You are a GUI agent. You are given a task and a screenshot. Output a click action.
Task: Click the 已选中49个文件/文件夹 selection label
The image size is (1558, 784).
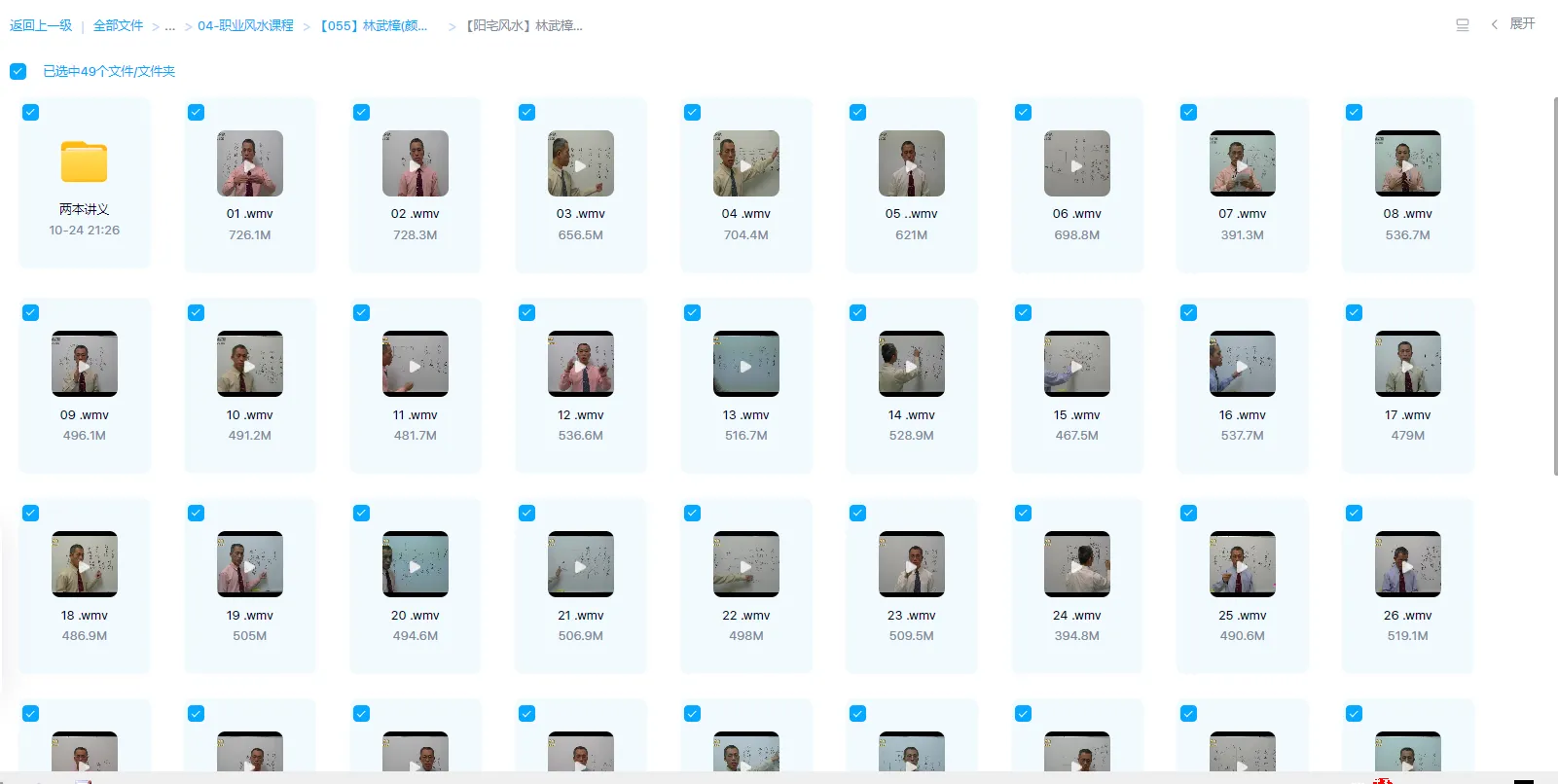tap(109, 71)
